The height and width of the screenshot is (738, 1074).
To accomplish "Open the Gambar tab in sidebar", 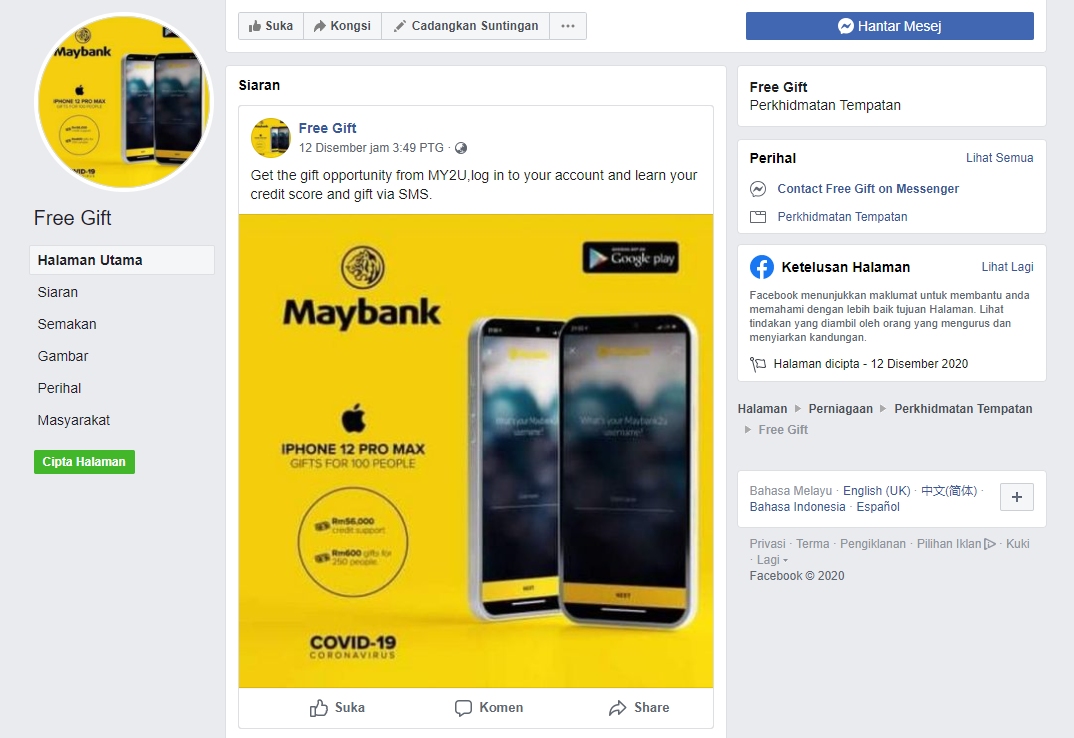I will coord(63,356).
